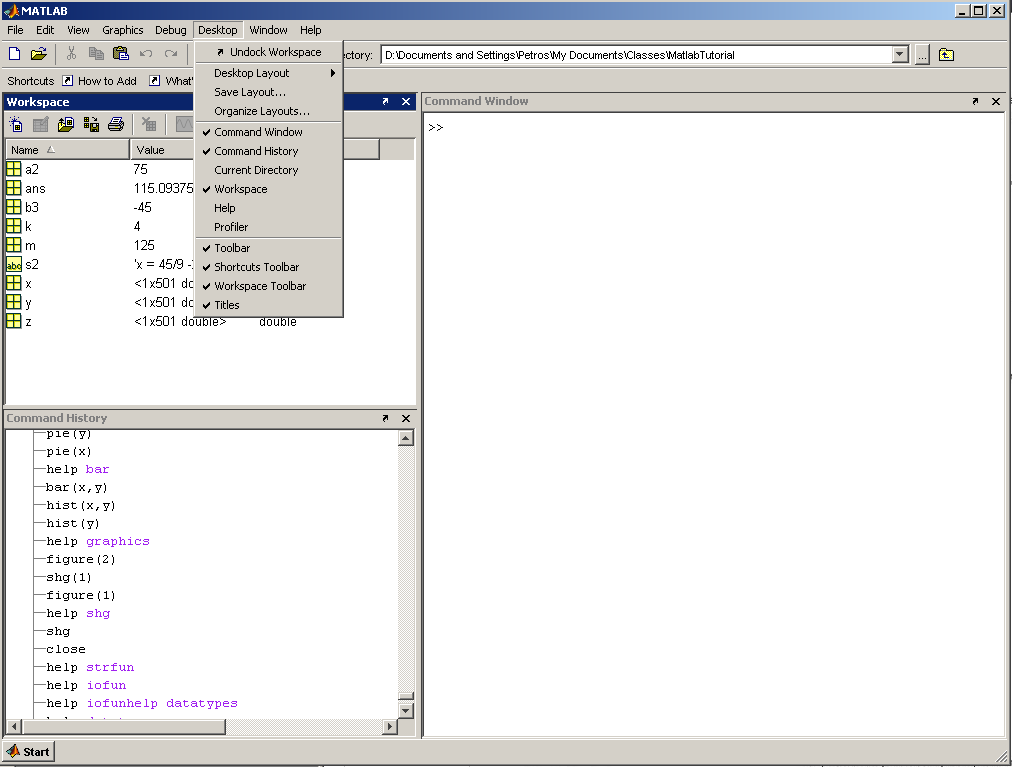
Task: Open selected variable in array editor
Action: [x=41, y=124]
